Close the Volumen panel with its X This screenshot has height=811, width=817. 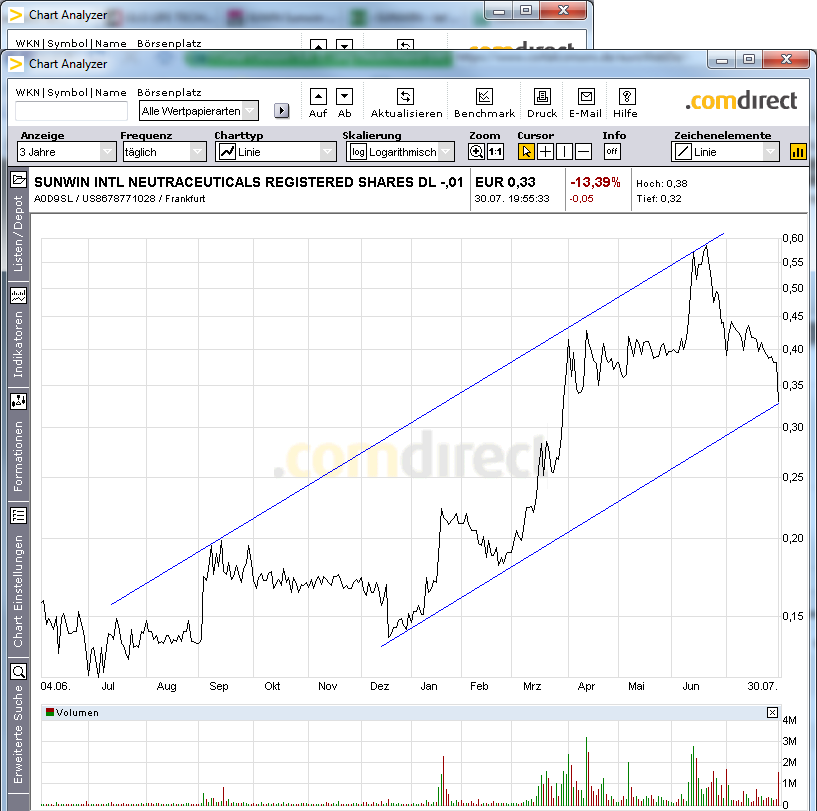[772, 712]
